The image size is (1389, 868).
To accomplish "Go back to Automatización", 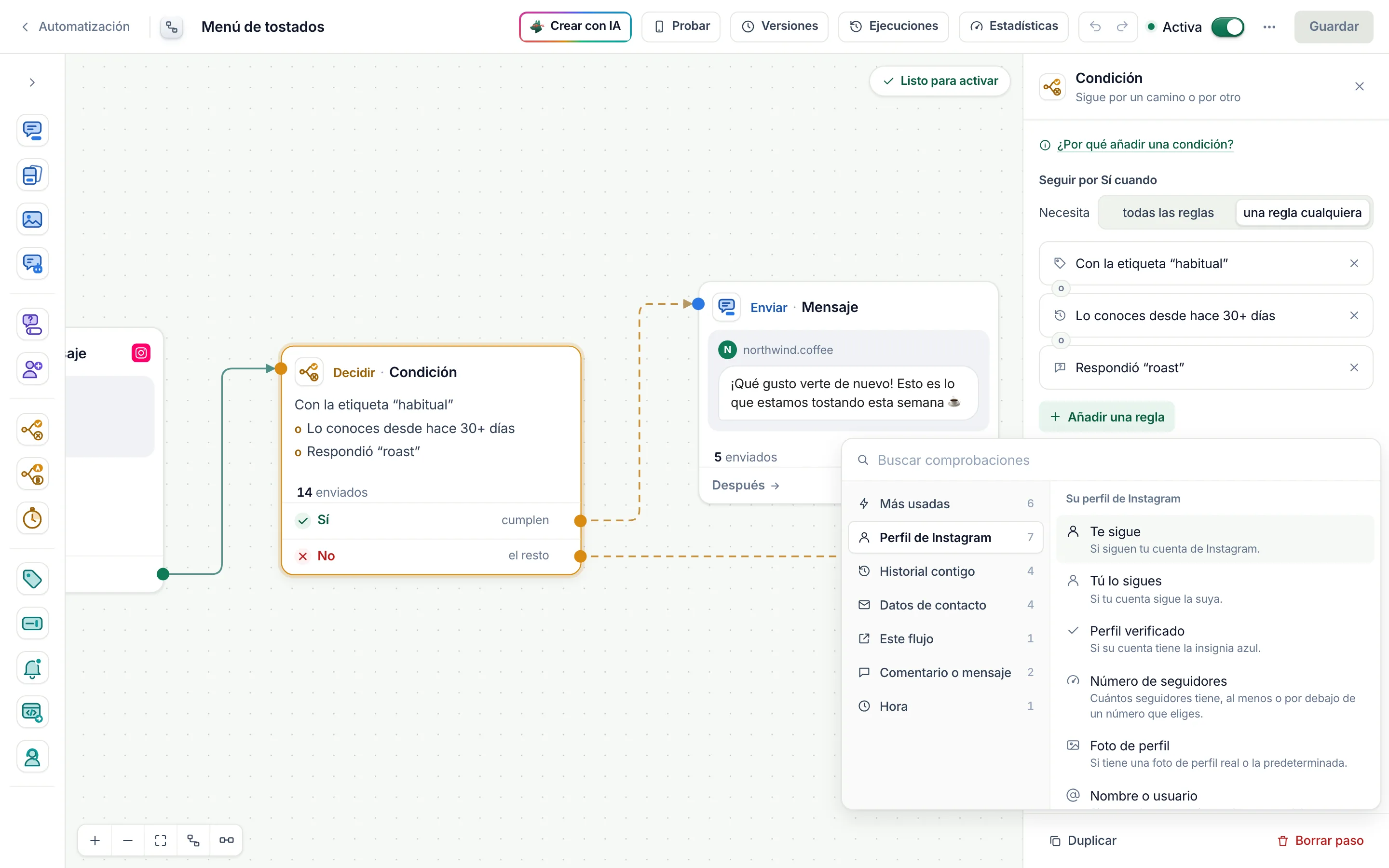I will pos(76,27).
